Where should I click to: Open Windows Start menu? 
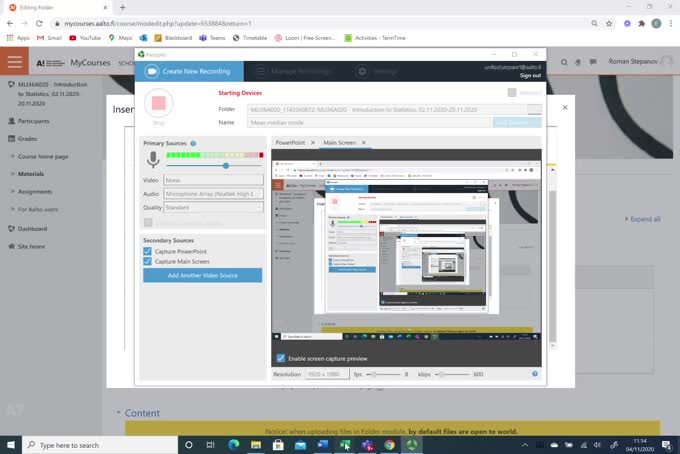tap(11, 445)
